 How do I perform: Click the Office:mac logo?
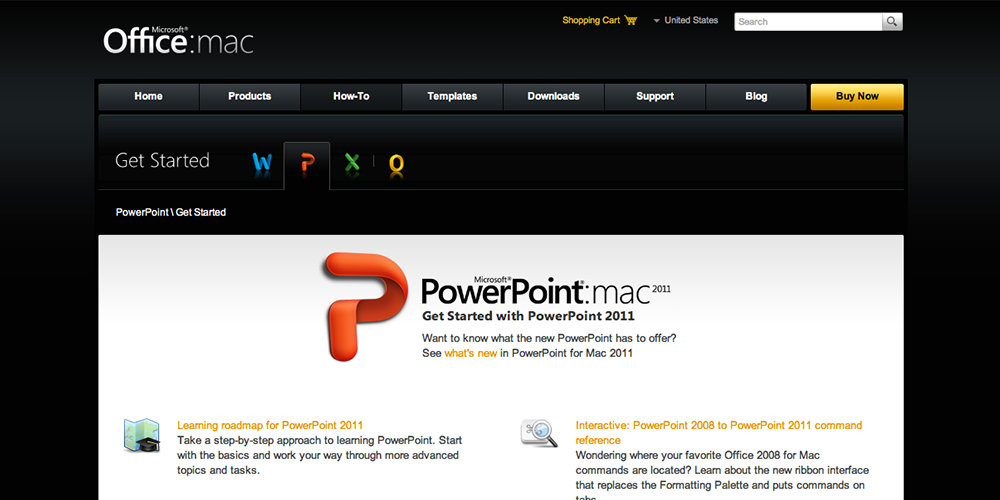pos(178,40)
